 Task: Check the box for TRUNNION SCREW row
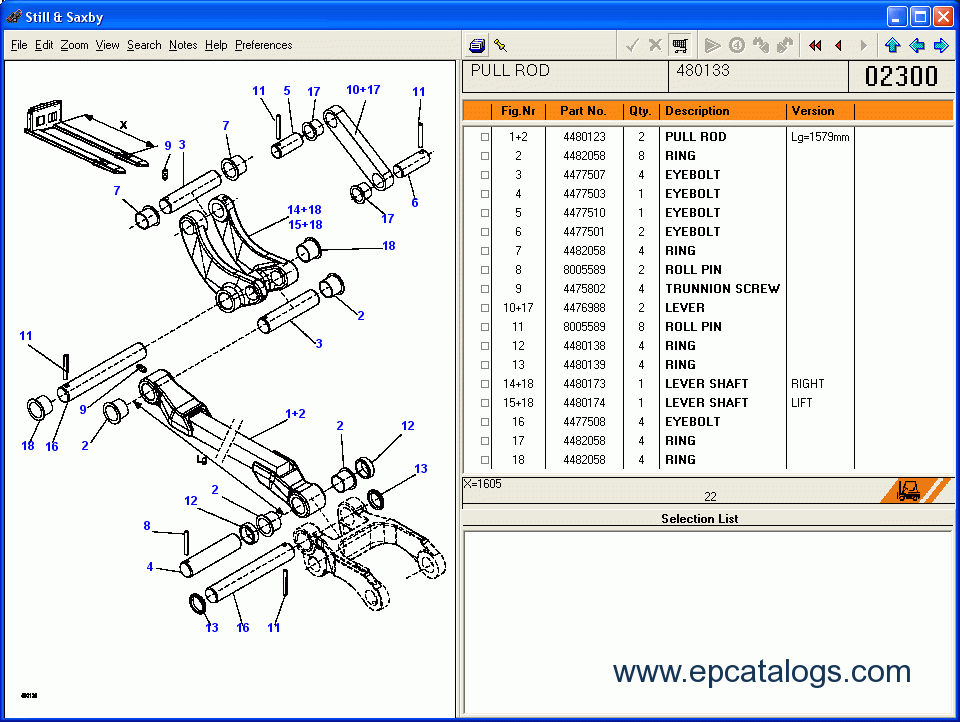click(485, 289)
